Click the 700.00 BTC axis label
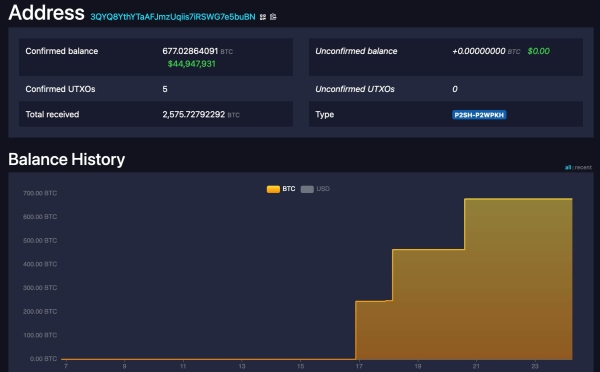Image resolution: width=600 pixels, height=372 pixels. (x=40, y=193)
